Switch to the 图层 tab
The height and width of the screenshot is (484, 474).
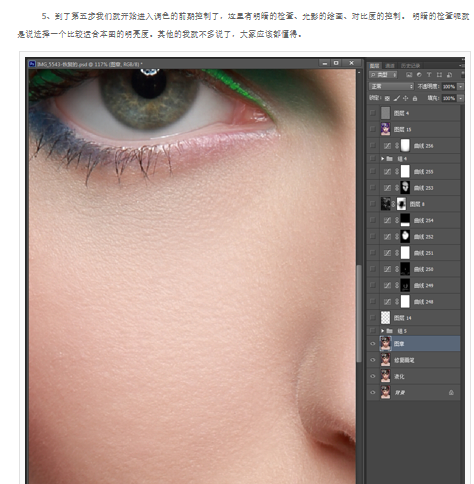click(x=374, y=65)
